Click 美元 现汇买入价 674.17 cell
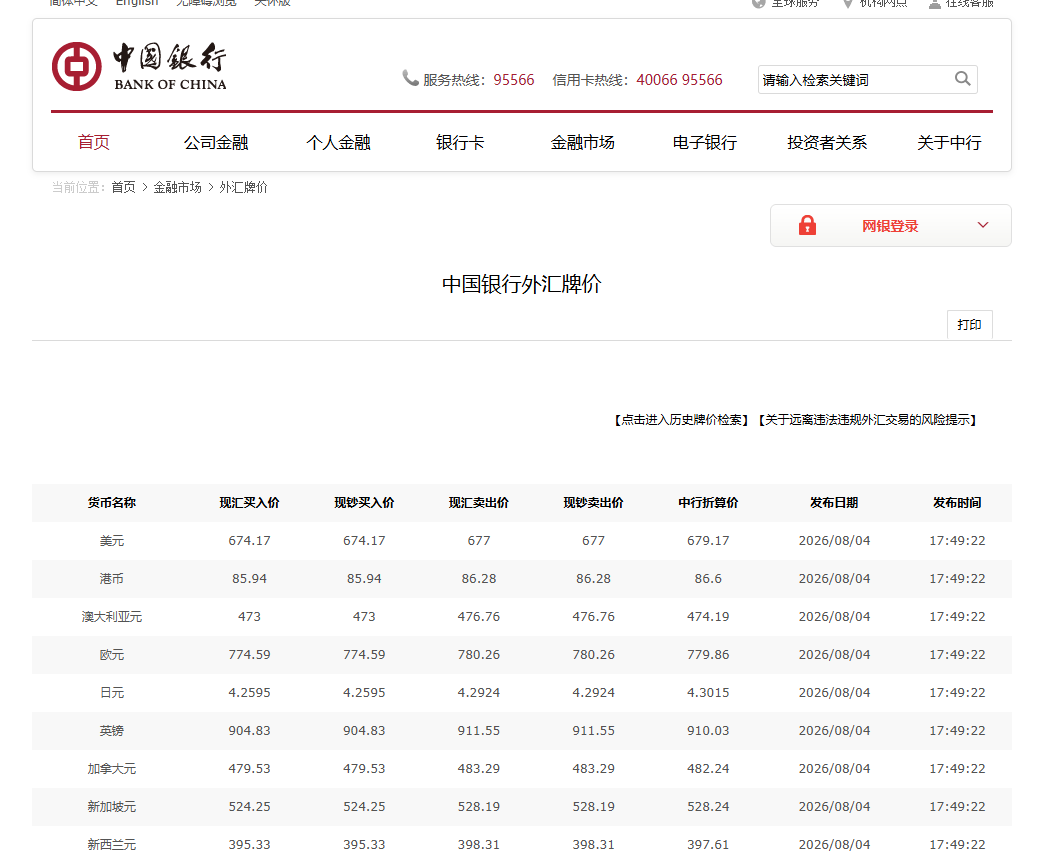 (x=249, y=541)
